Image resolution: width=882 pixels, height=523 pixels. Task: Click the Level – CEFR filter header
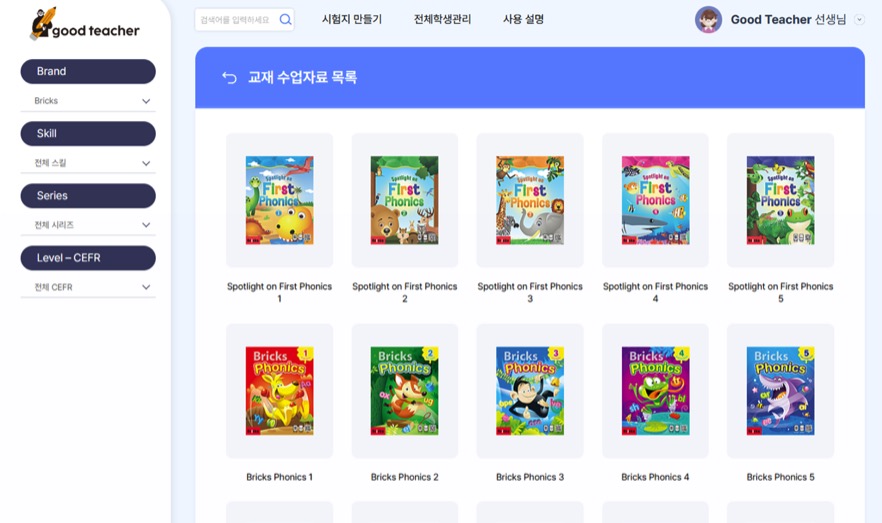click(x=88, y=258)
